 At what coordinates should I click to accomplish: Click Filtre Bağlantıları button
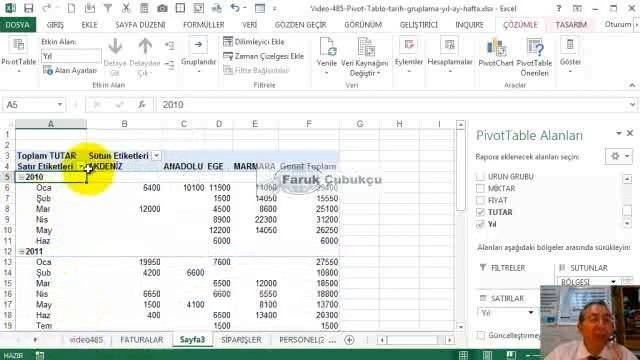coord(256,71)
